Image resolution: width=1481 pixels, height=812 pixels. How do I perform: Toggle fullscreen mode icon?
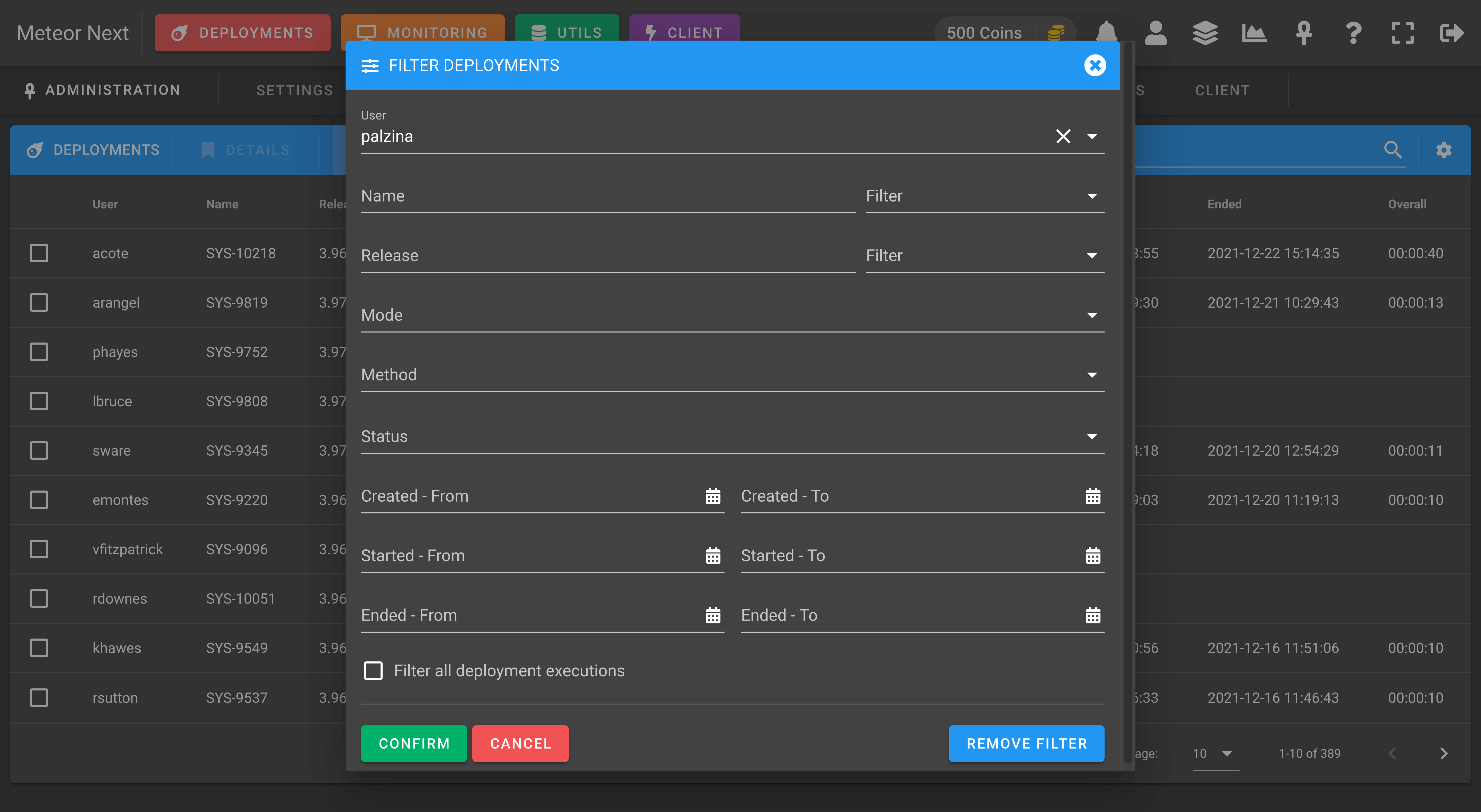point(1402,33)
